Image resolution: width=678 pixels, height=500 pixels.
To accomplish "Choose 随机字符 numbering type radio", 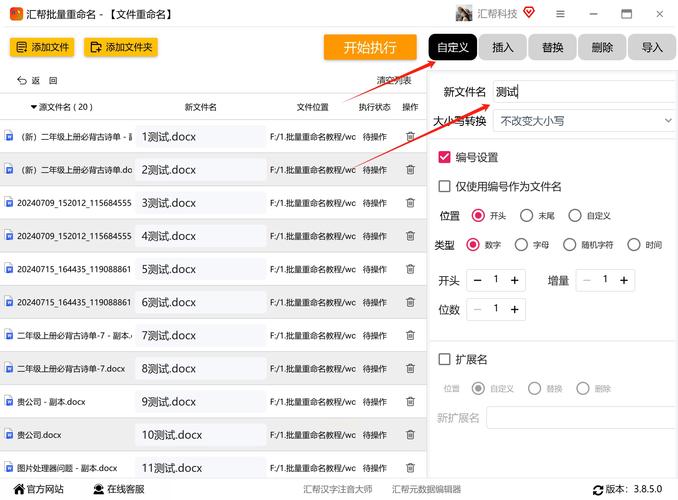I will (569, 245).
